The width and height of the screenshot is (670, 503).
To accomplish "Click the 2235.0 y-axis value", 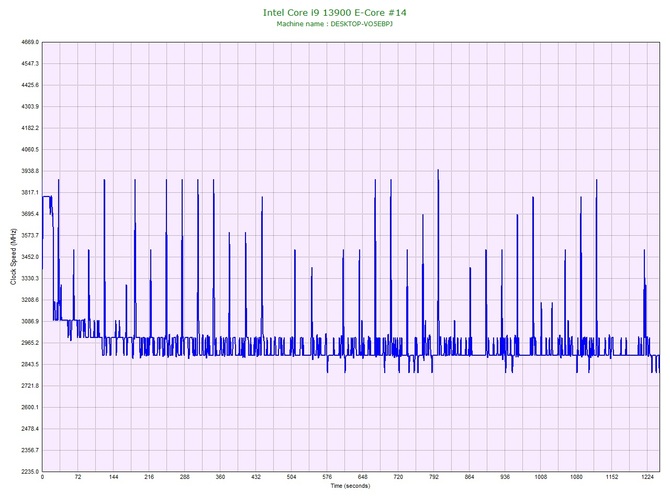I will point(30,471).
